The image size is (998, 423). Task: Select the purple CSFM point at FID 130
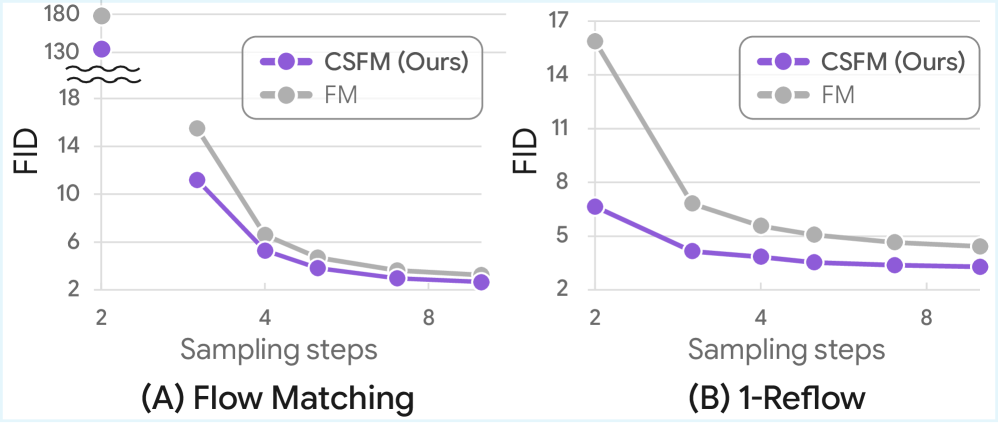(101, 49)
